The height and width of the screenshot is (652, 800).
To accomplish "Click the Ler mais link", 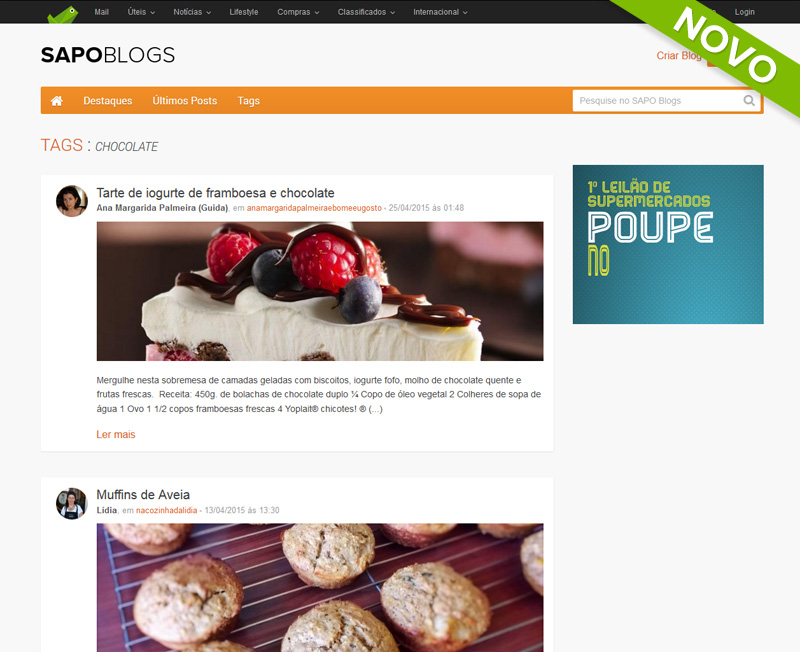I will [x=116, y=434].
